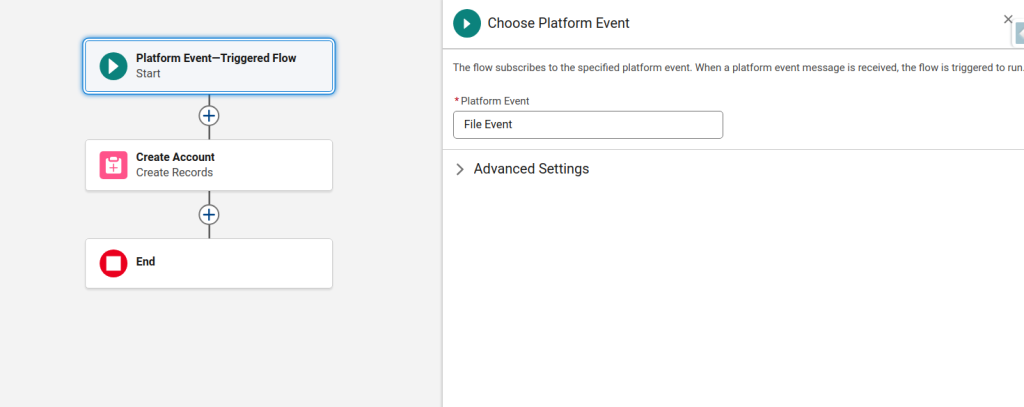Click the Create Records subtitle text
This screenshot has width=1024, height=407.
tap(174, 173)
